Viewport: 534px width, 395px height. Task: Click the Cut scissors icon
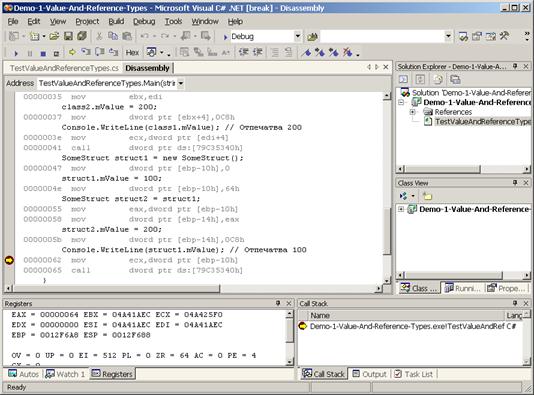(99, 36)
